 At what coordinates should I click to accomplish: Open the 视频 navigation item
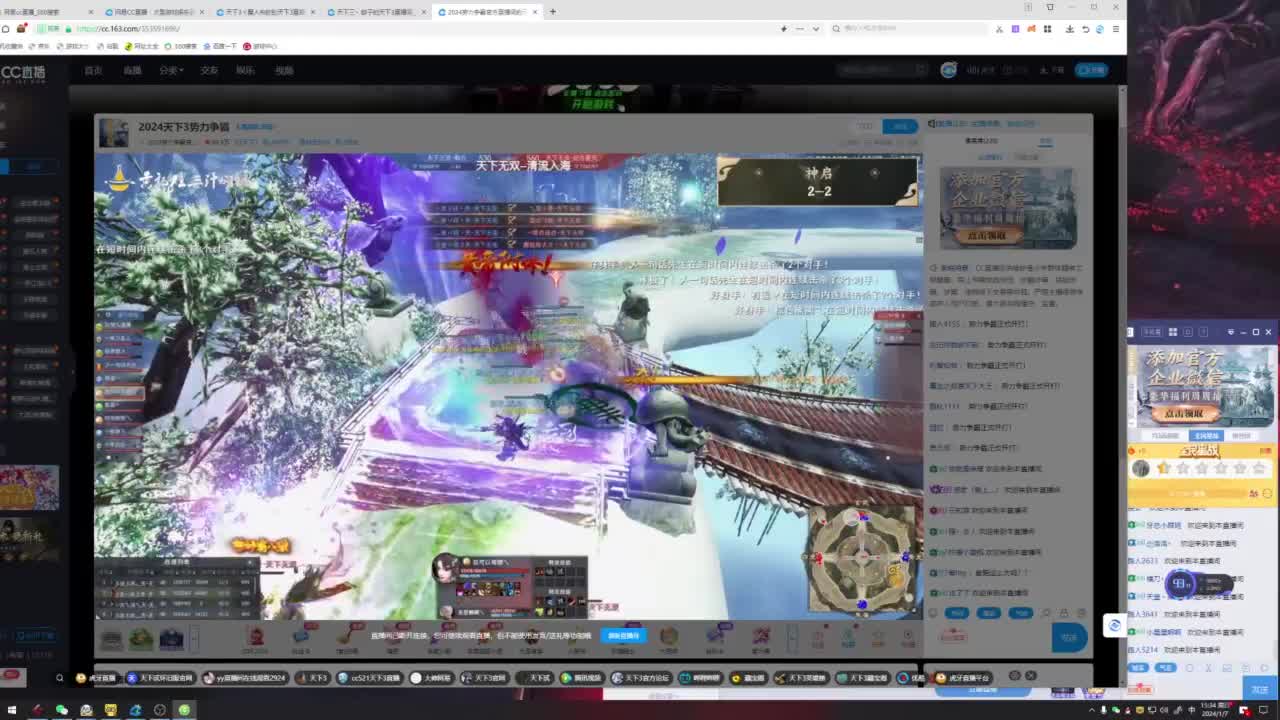coord(284,71)
